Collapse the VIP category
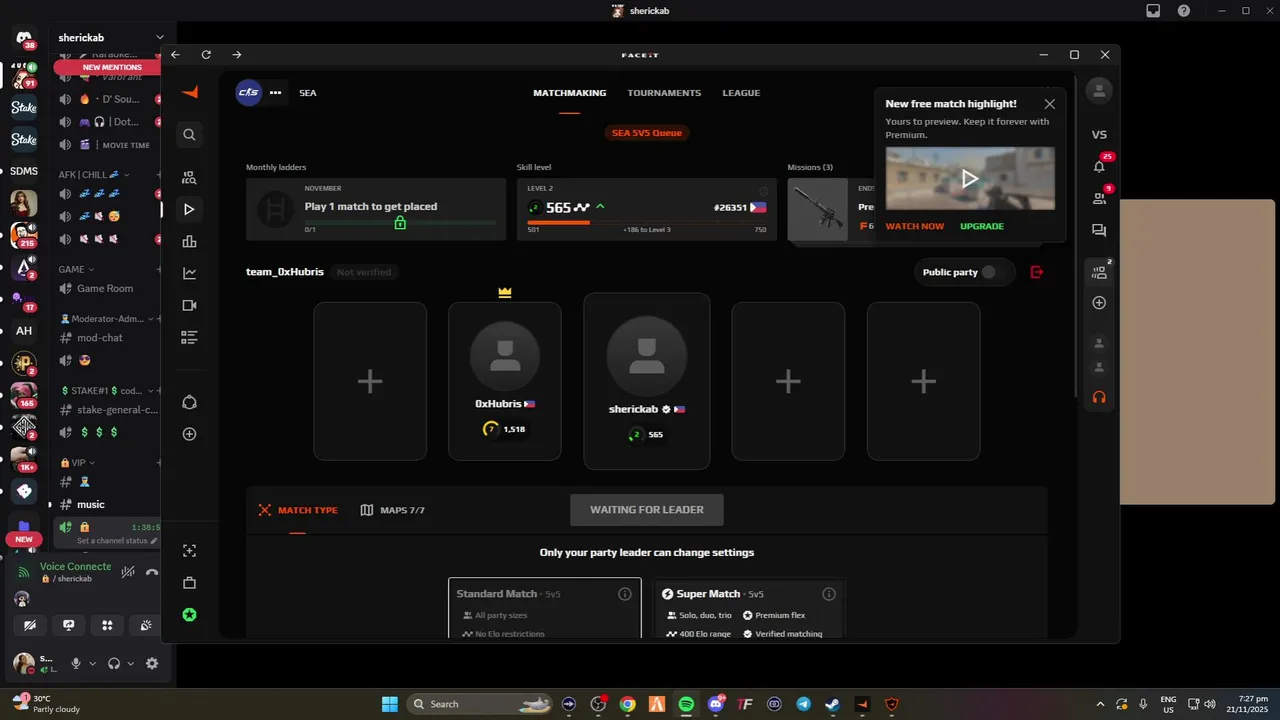 click(x=78, y=463)
